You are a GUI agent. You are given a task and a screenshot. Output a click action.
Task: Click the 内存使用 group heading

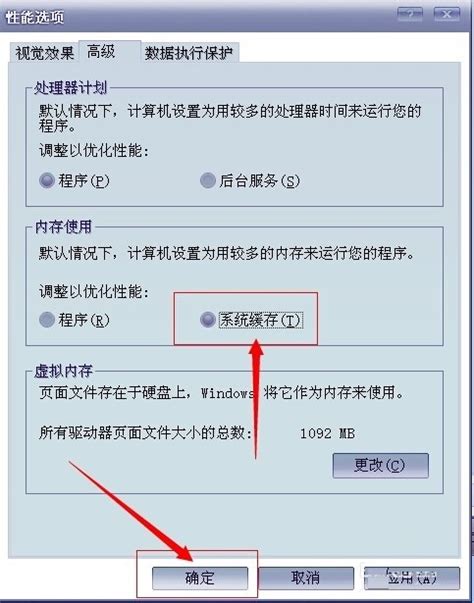click(x=63, y=227)
